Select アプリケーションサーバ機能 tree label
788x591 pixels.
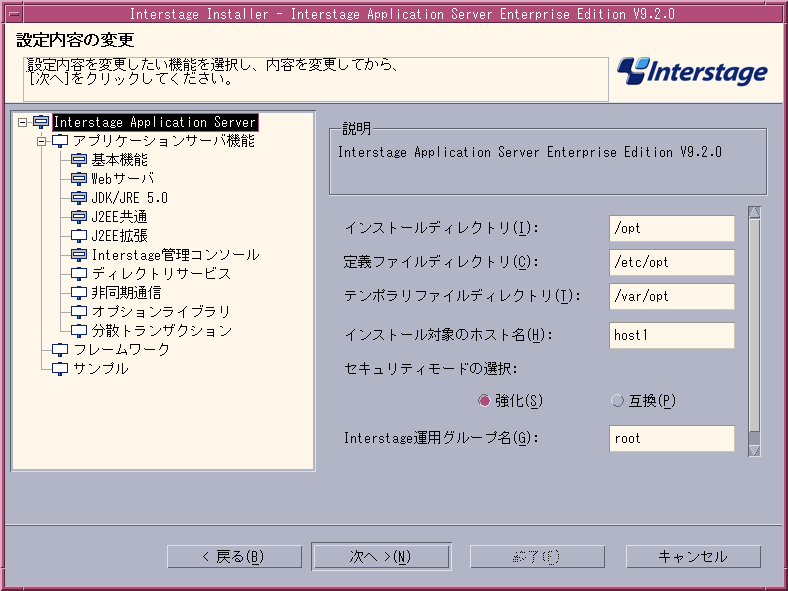pos(164,141)
